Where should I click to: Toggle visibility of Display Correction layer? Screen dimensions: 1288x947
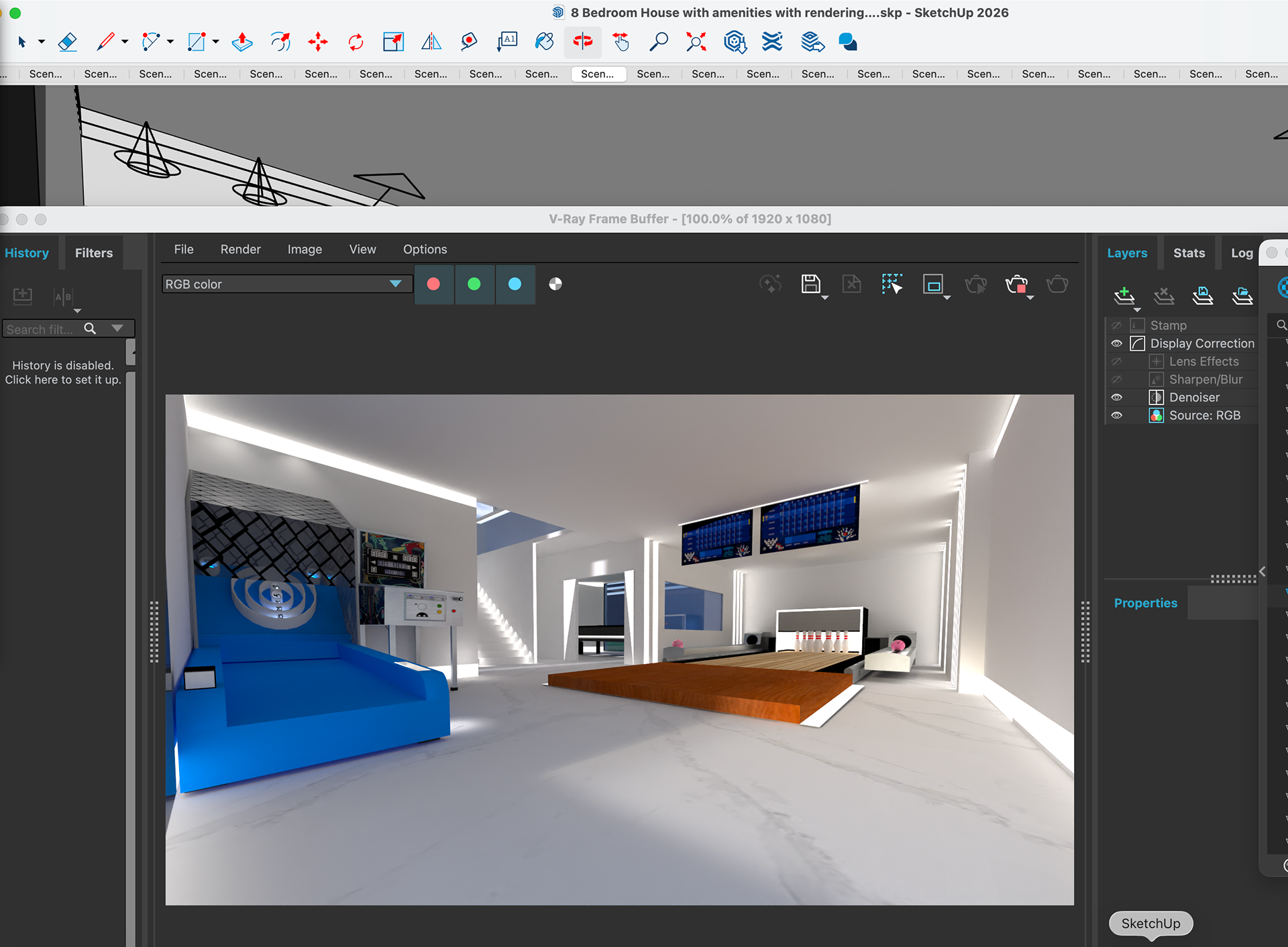coord(1116,343)
